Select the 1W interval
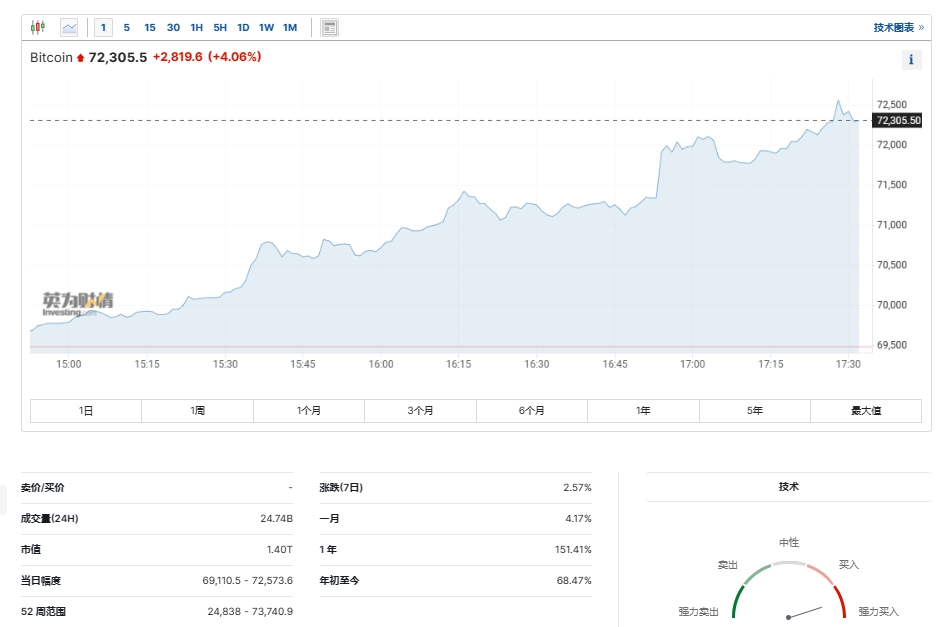 click(x=266, y=27)
